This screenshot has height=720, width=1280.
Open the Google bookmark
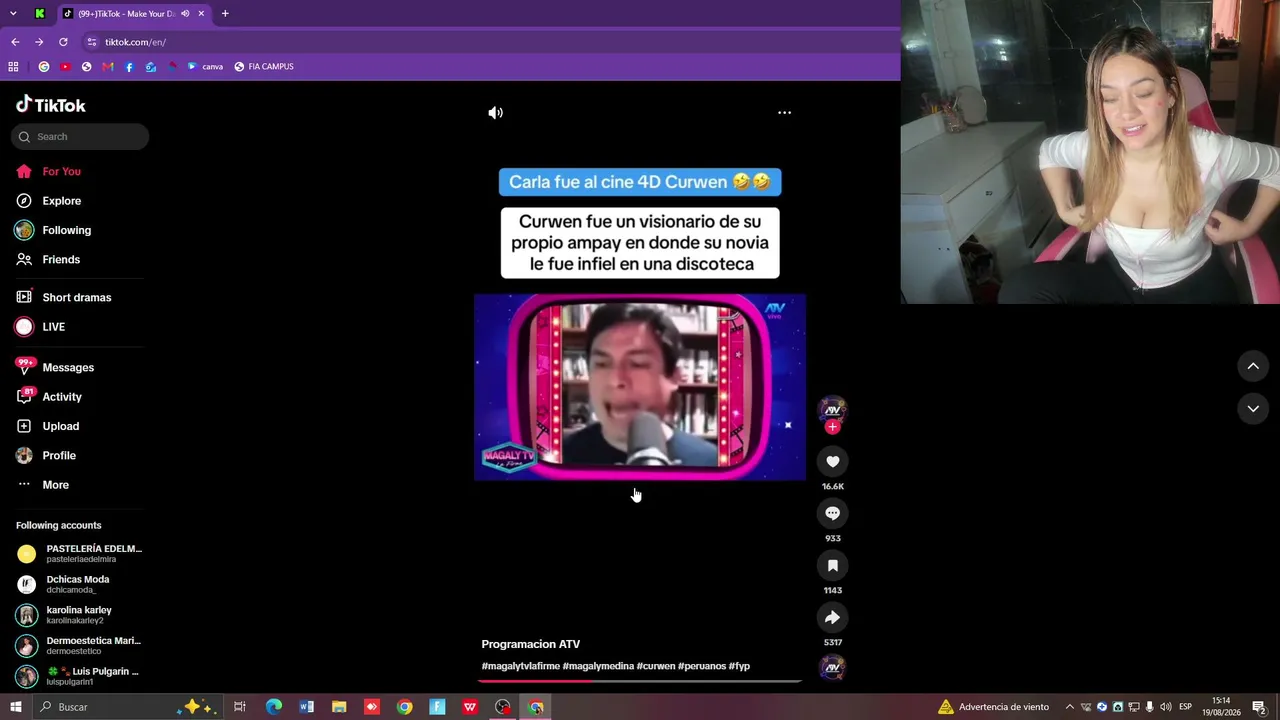pyautogui.click(x=44, y=67)
